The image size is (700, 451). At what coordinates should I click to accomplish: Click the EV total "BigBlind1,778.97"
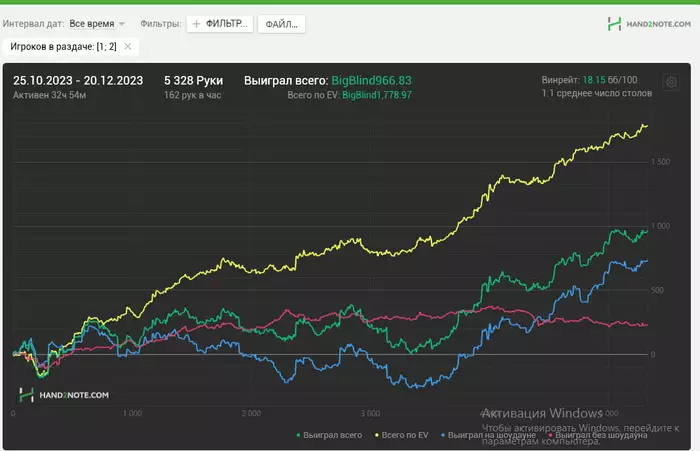377,95
